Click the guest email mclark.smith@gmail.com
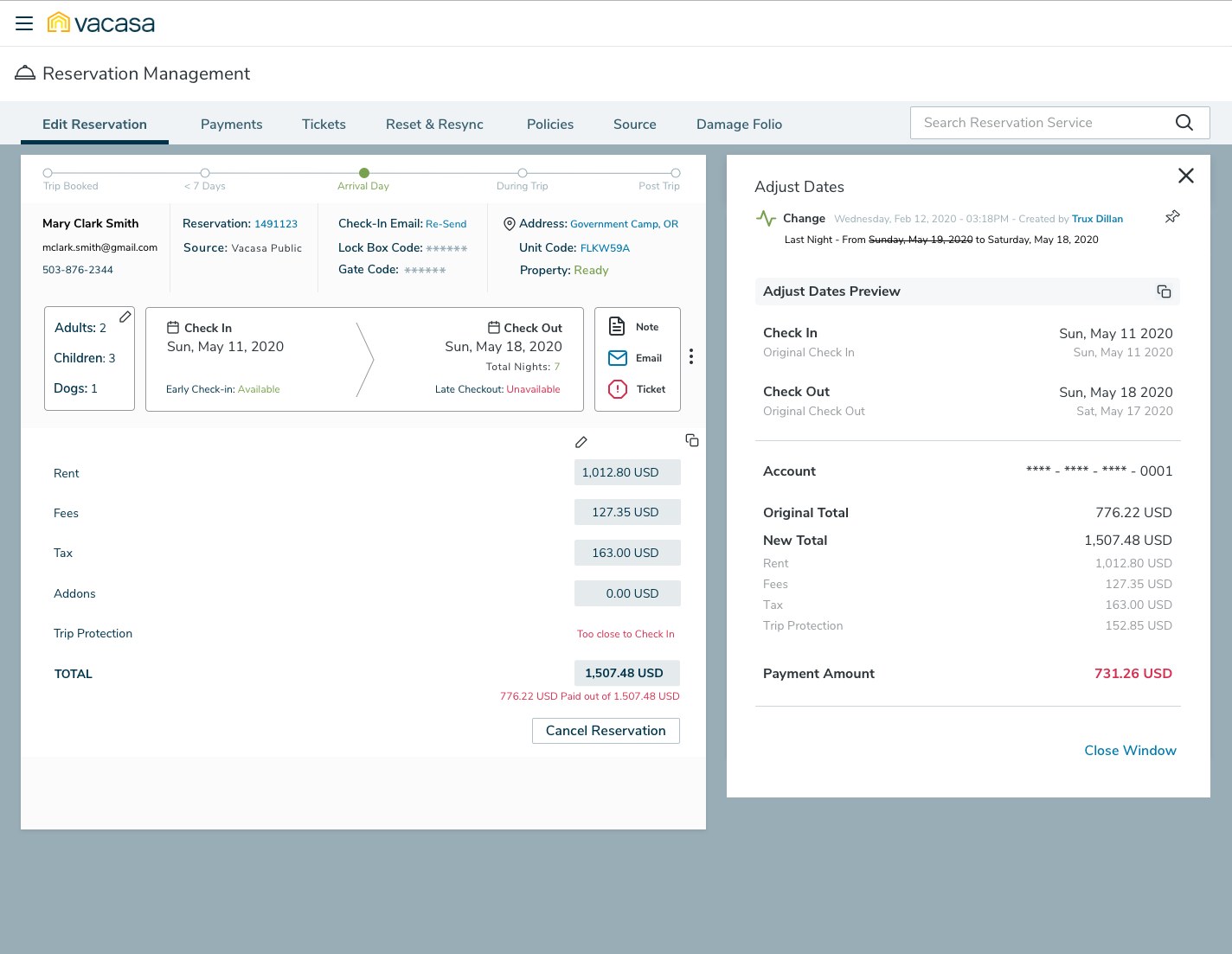Screen dimensions: 1232x954 99,247
